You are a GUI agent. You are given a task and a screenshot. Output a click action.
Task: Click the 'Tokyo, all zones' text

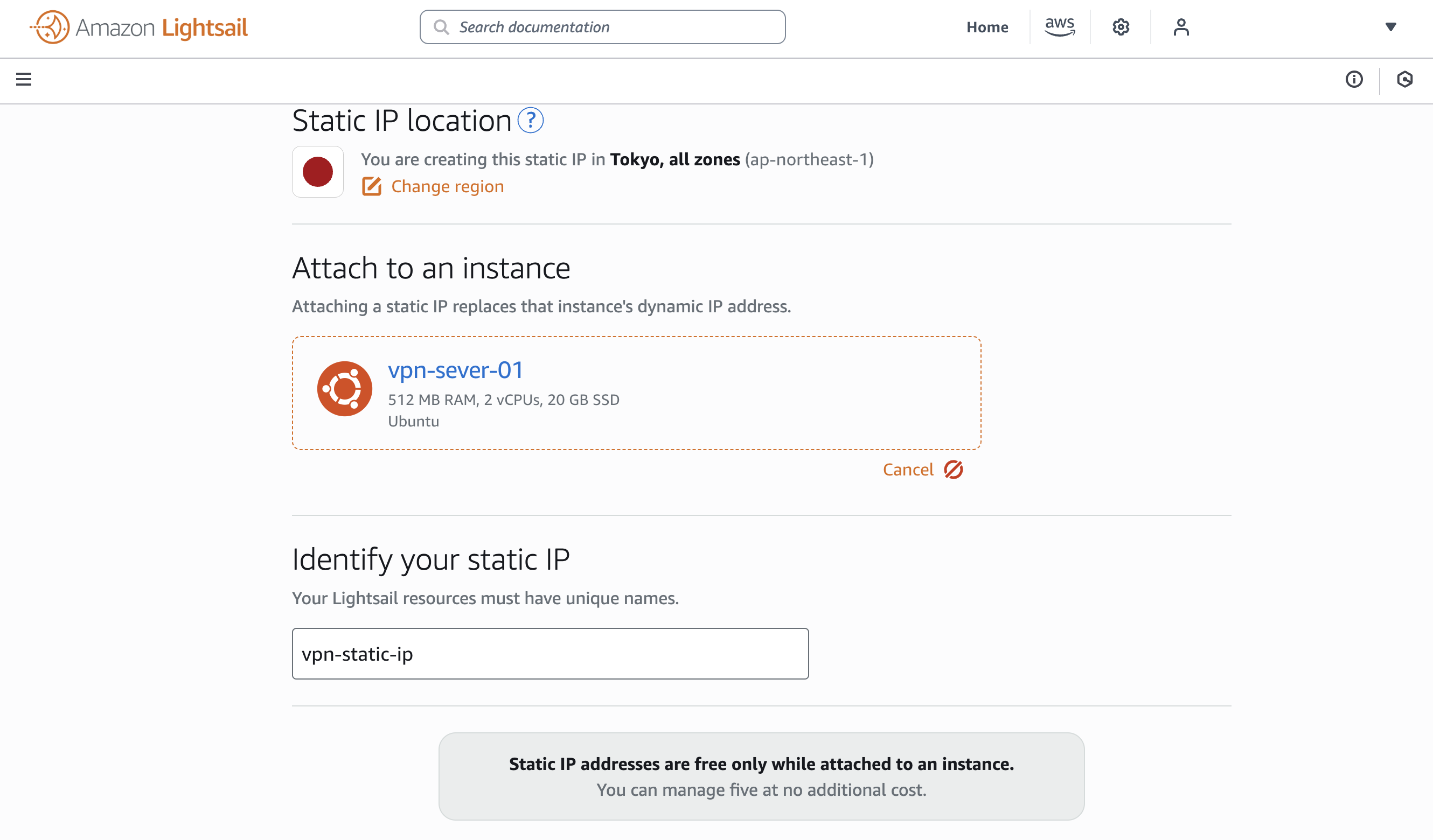pos(675,159)
